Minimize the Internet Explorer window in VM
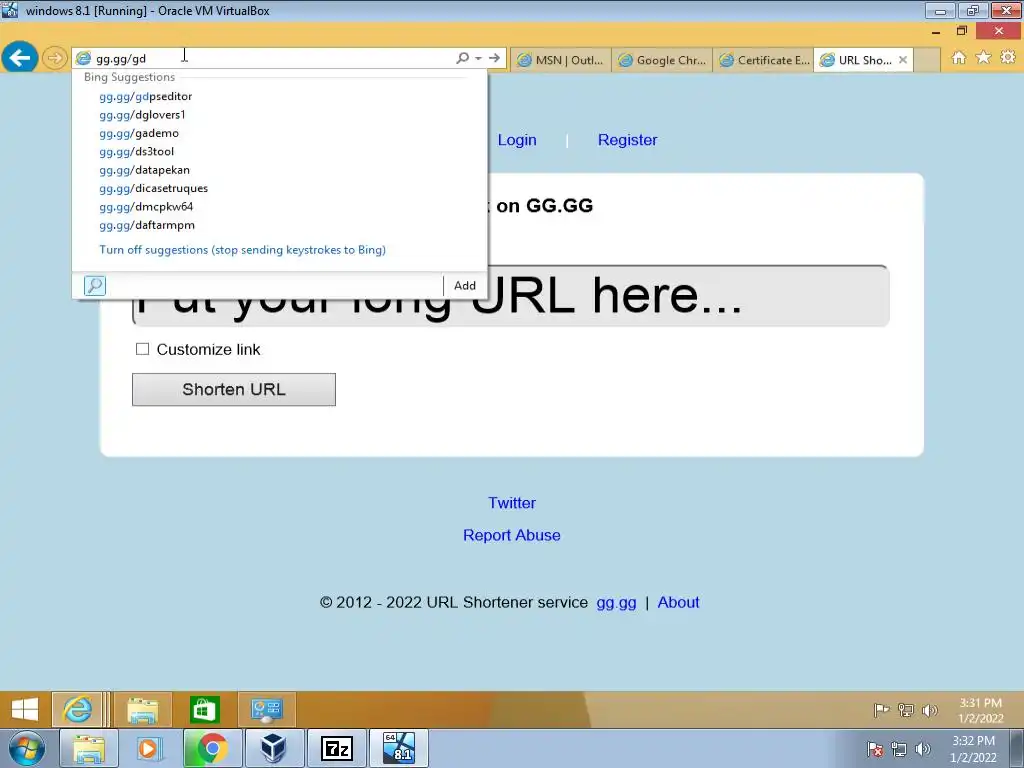 tap(936, 31)
